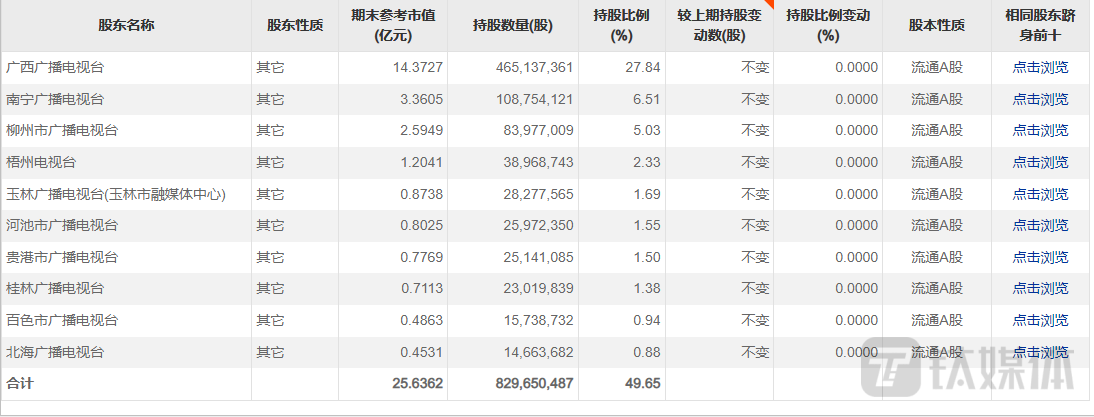Click the 股本性质 column header

[937, 26]
